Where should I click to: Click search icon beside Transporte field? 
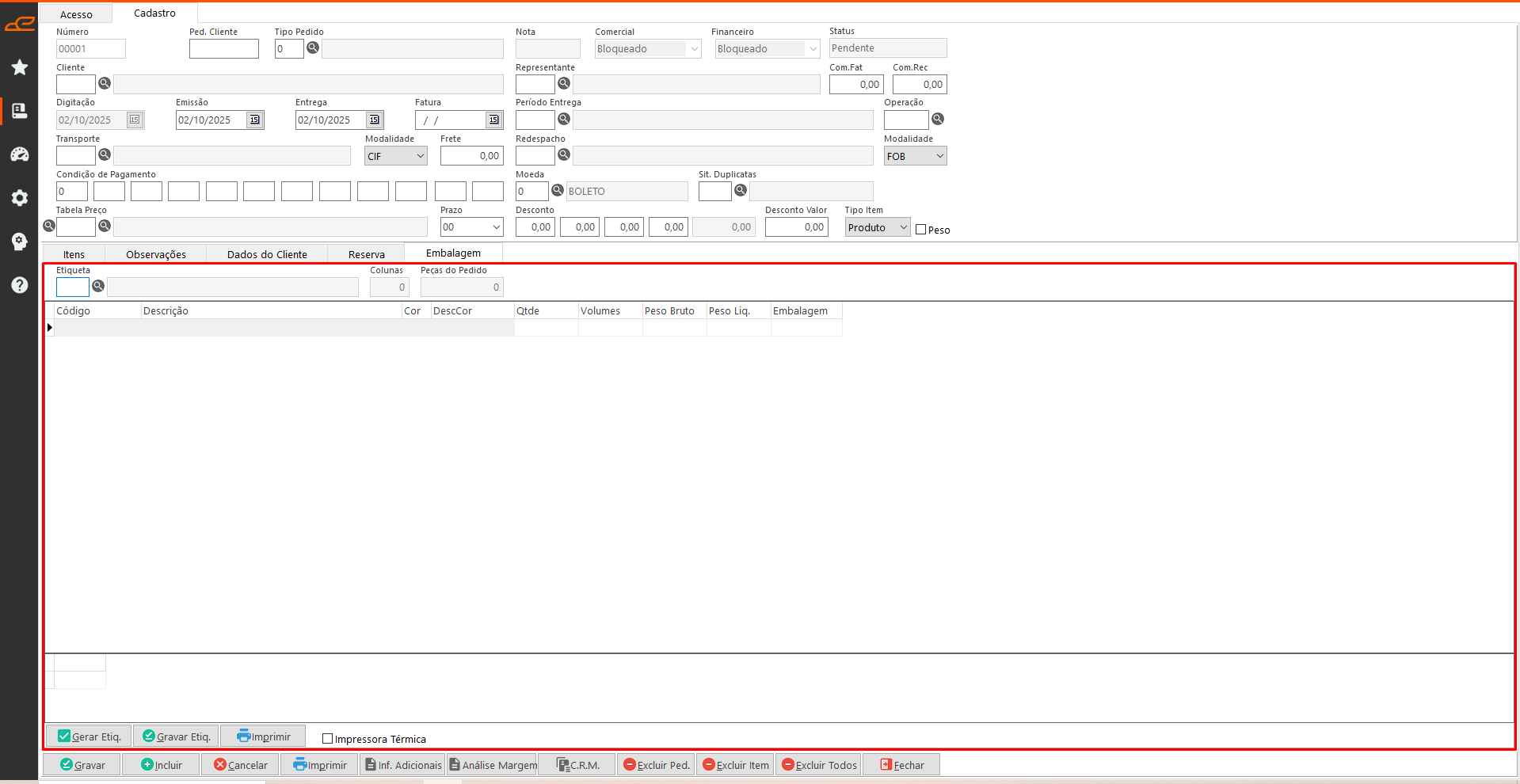pos(105,154)
